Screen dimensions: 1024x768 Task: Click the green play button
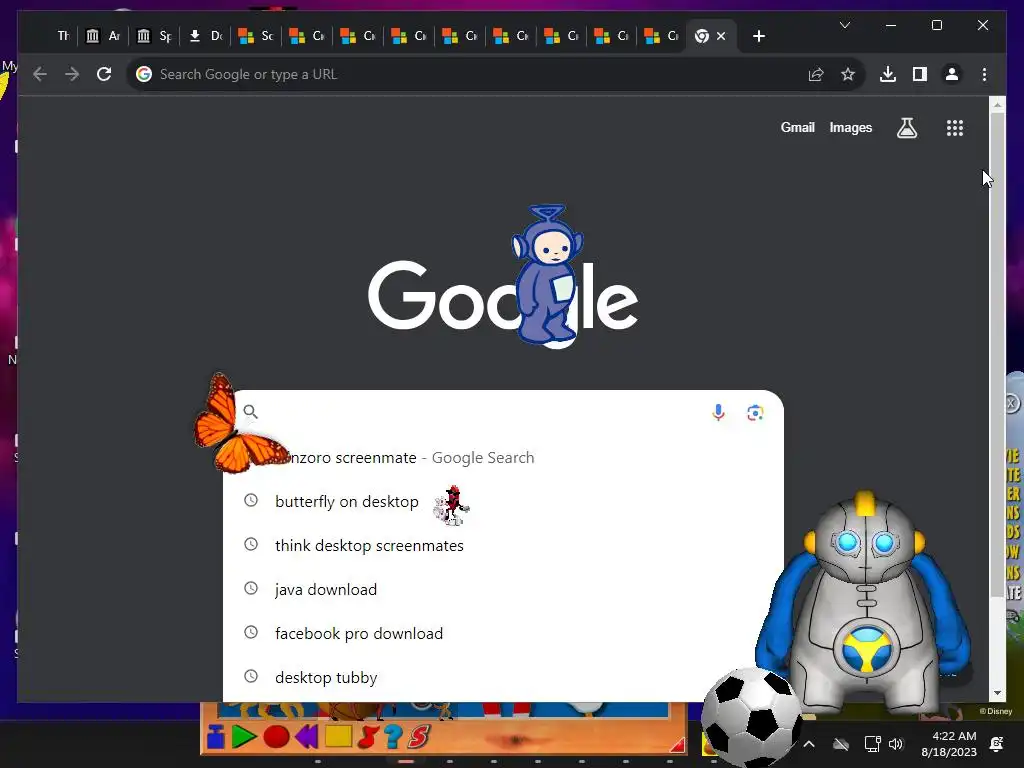[244, 737]
